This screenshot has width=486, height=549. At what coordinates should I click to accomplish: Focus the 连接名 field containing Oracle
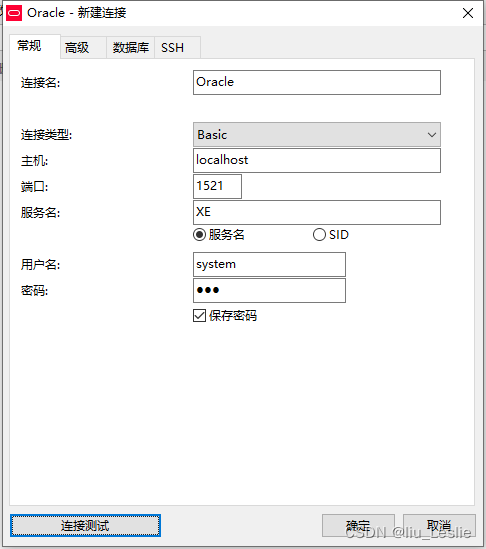pyautogui.click(x=317, y=83)
